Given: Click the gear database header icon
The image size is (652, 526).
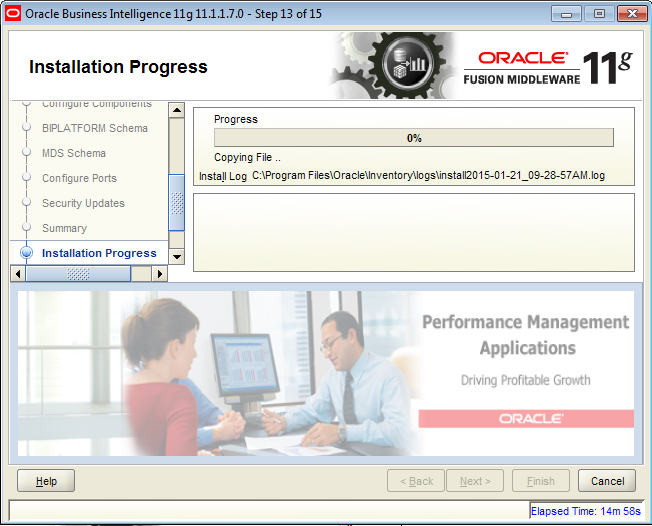Looking at the screenshot, I should coord(407,64).
